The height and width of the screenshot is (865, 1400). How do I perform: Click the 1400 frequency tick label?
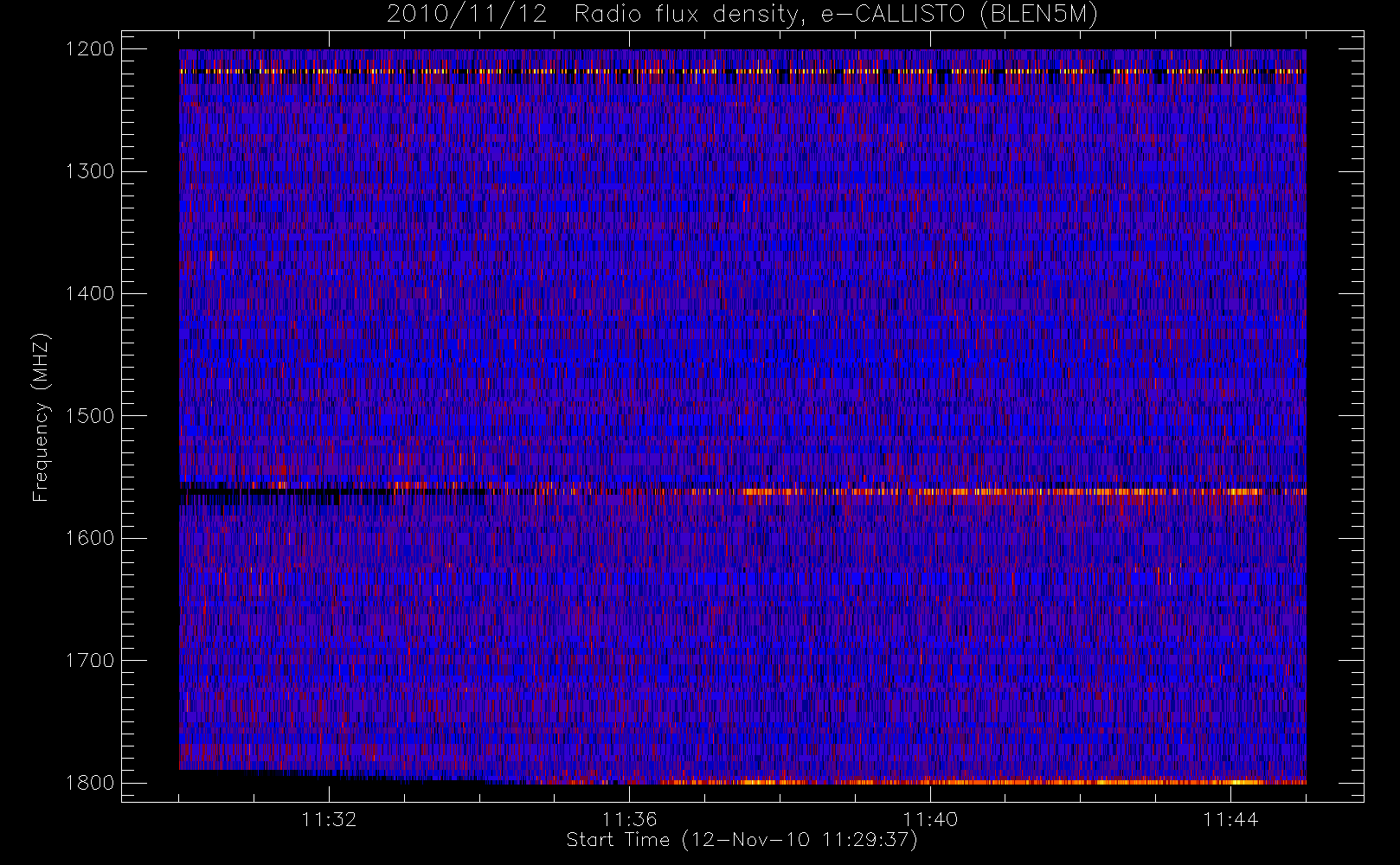(90, 294)
